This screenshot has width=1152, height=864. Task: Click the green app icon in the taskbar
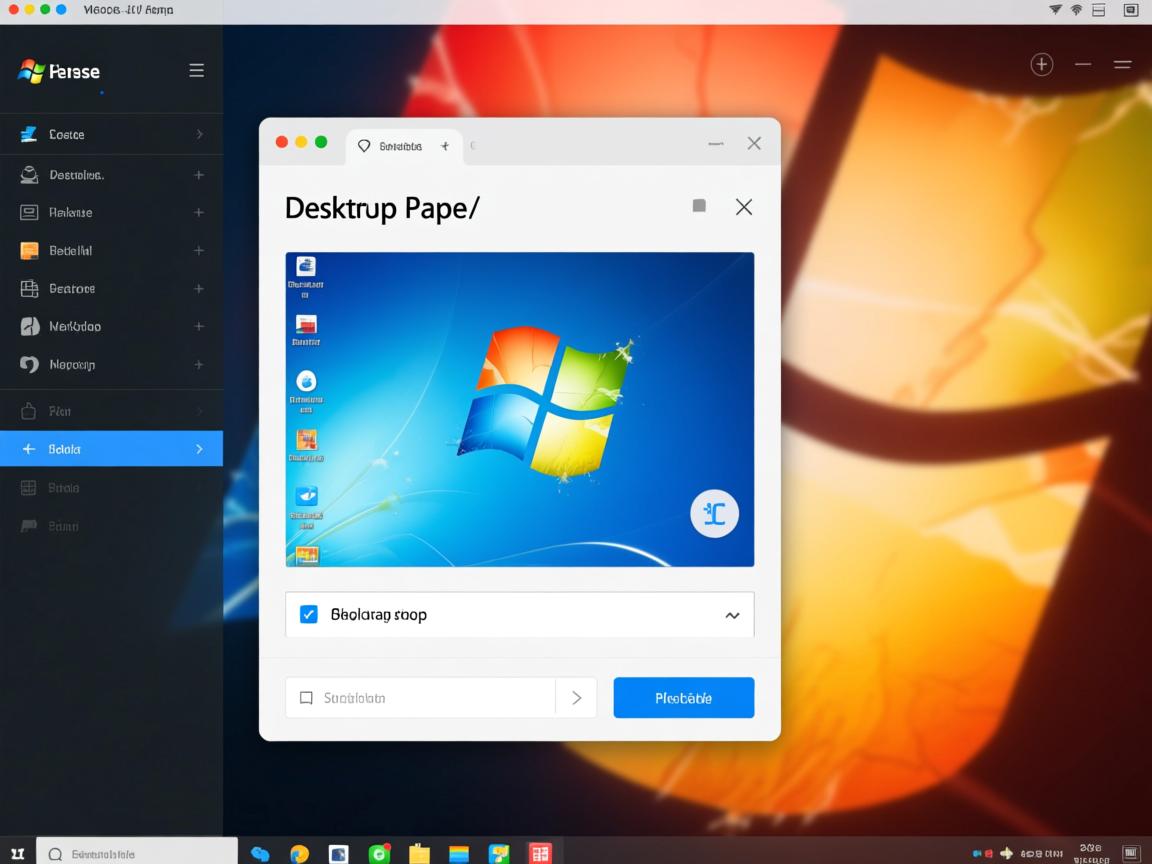(379, 853)
